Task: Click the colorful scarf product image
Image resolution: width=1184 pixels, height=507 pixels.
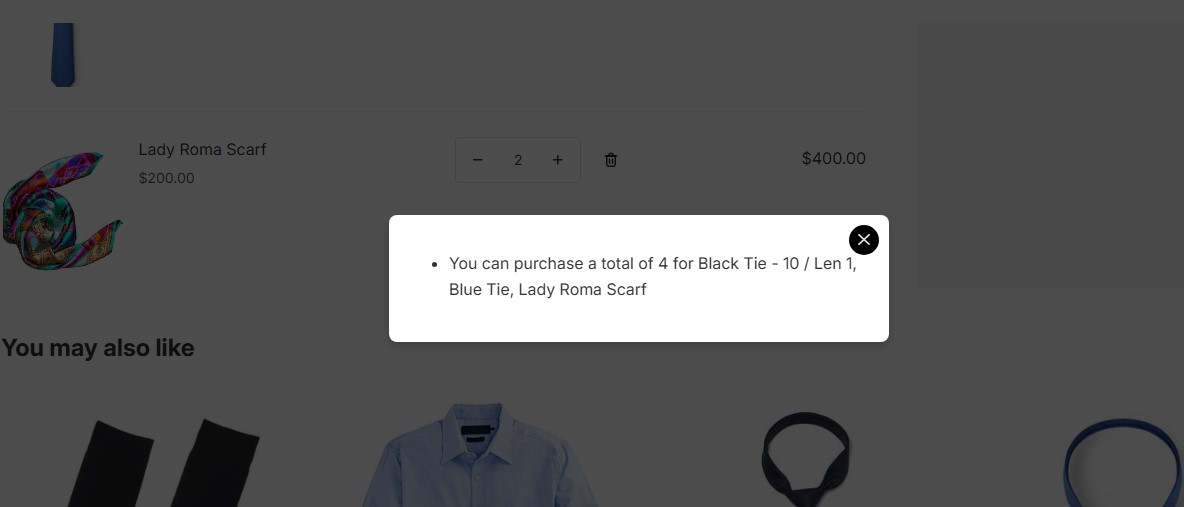Action: (62, 210)
